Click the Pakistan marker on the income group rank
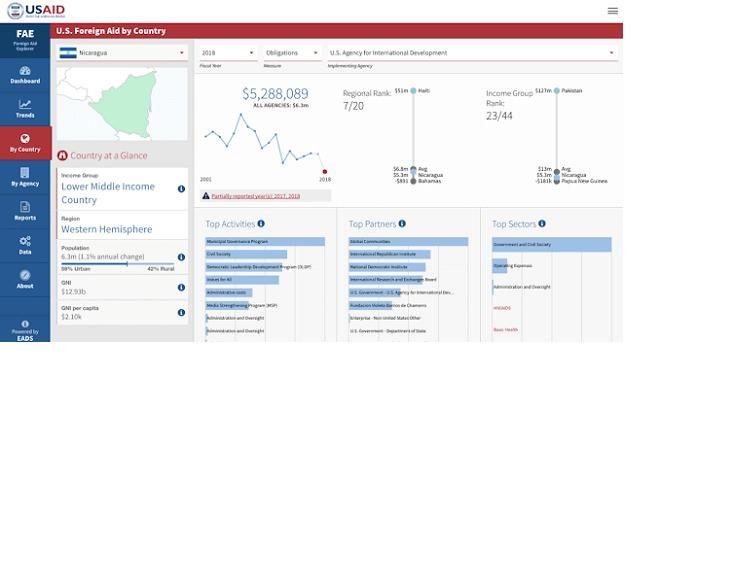The width and height of the screenshot is (731, 580). (557, 90)
